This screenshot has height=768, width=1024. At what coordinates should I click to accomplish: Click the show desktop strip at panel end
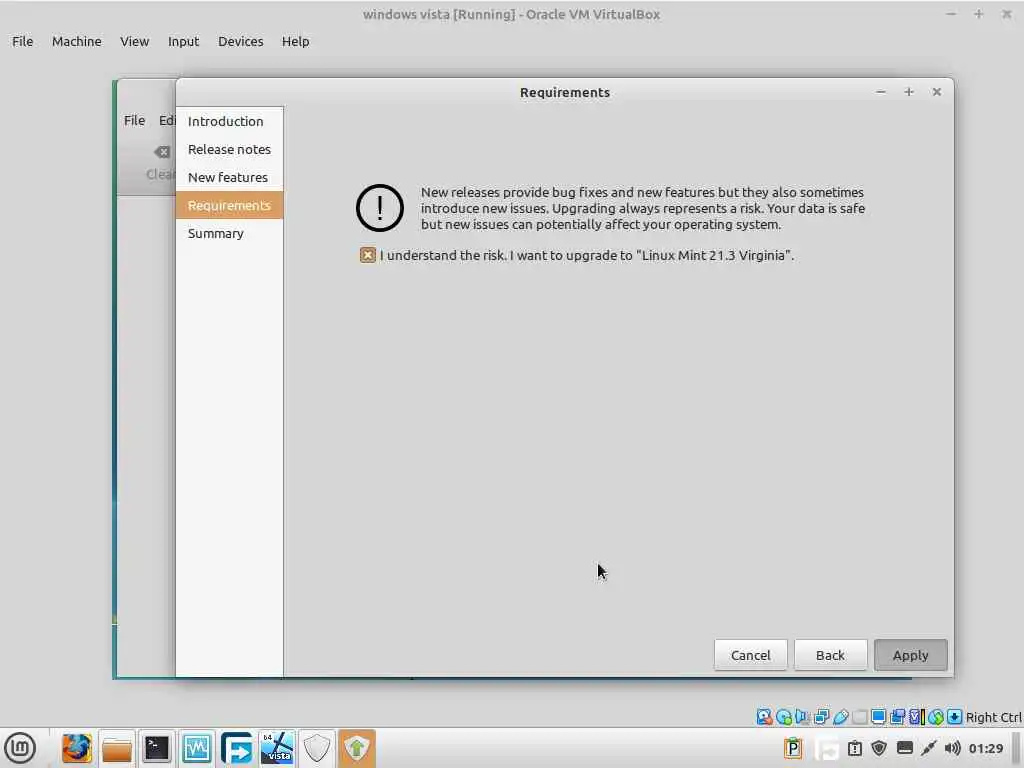point(1016,748)
